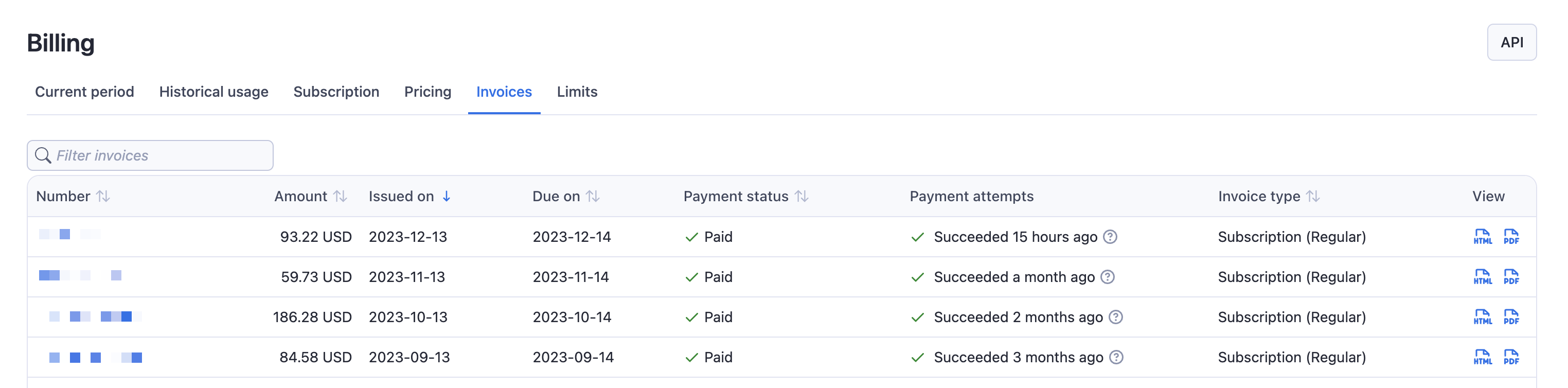Download the 59.73 USD invoice PDF

(x=1511, y=276)
